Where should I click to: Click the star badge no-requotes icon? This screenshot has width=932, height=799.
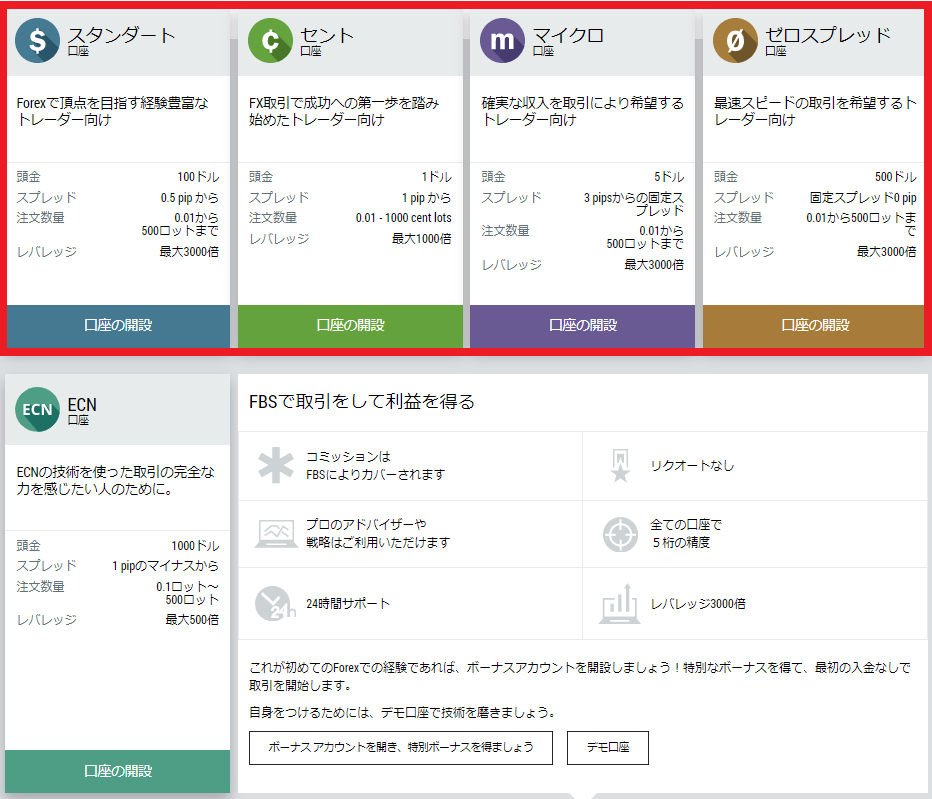621,465
